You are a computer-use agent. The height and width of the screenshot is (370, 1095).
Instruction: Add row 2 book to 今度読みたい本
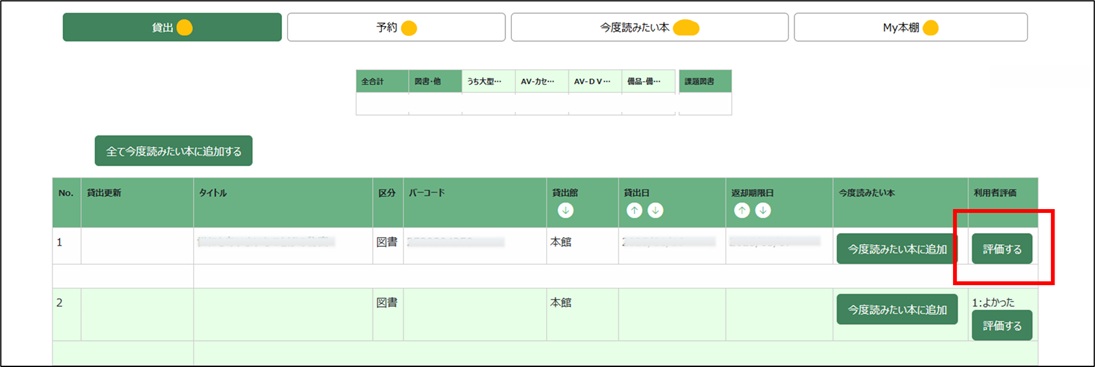[897, 309]
